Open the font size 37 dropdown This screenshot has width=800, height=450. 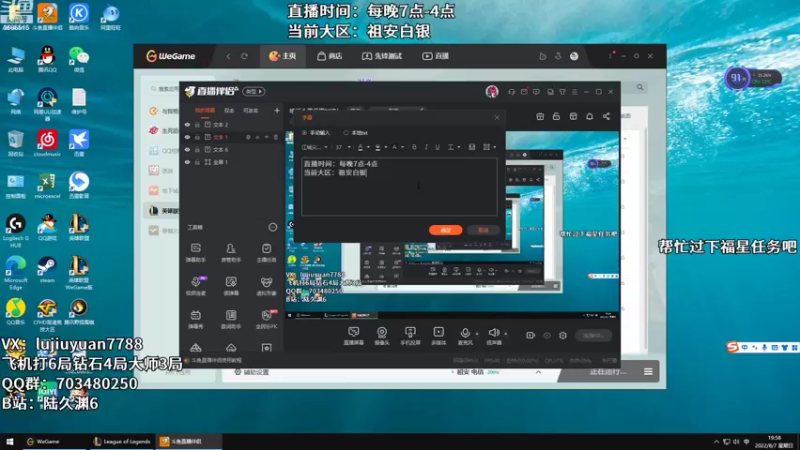[342, 147]
